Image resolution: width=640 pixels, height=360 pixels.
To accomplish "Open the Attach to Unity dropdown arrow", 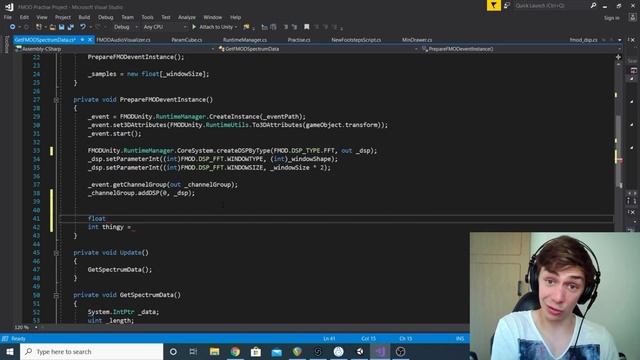I will [x=236, y=27].
